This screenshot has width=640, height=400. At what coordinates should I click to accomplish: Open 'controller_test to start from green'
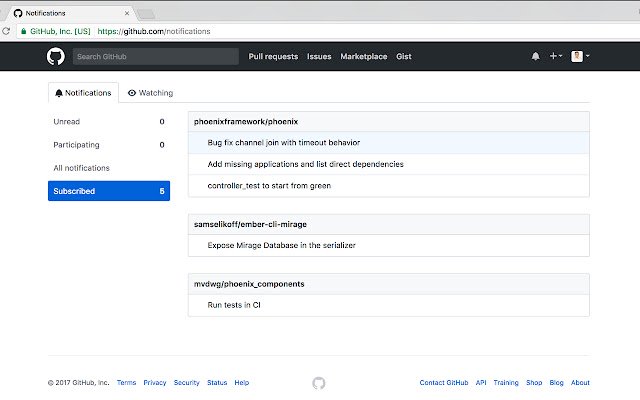click(269, 186)
